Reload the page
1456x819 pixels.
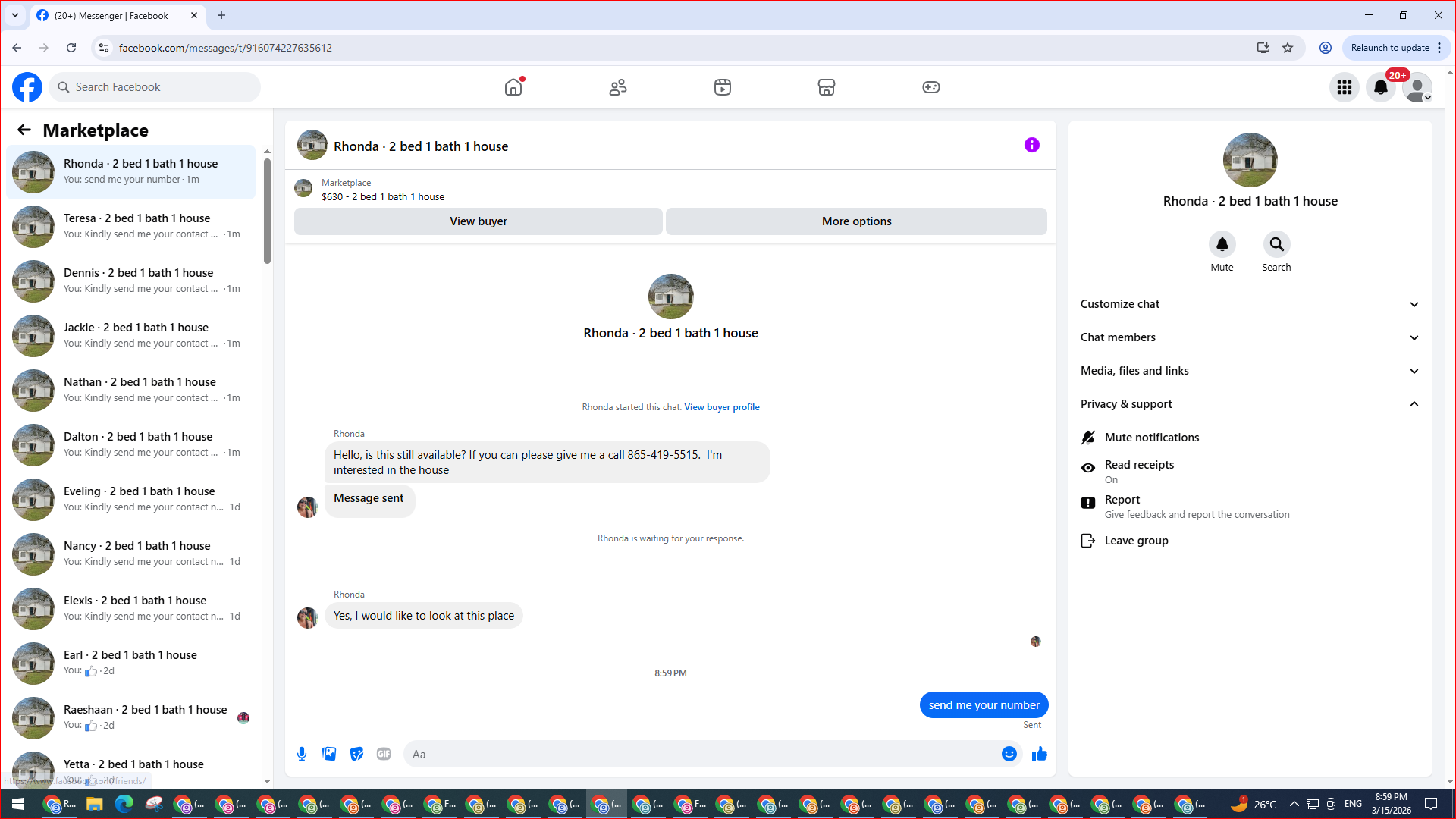pyautogui.click(x=71, y=48)
